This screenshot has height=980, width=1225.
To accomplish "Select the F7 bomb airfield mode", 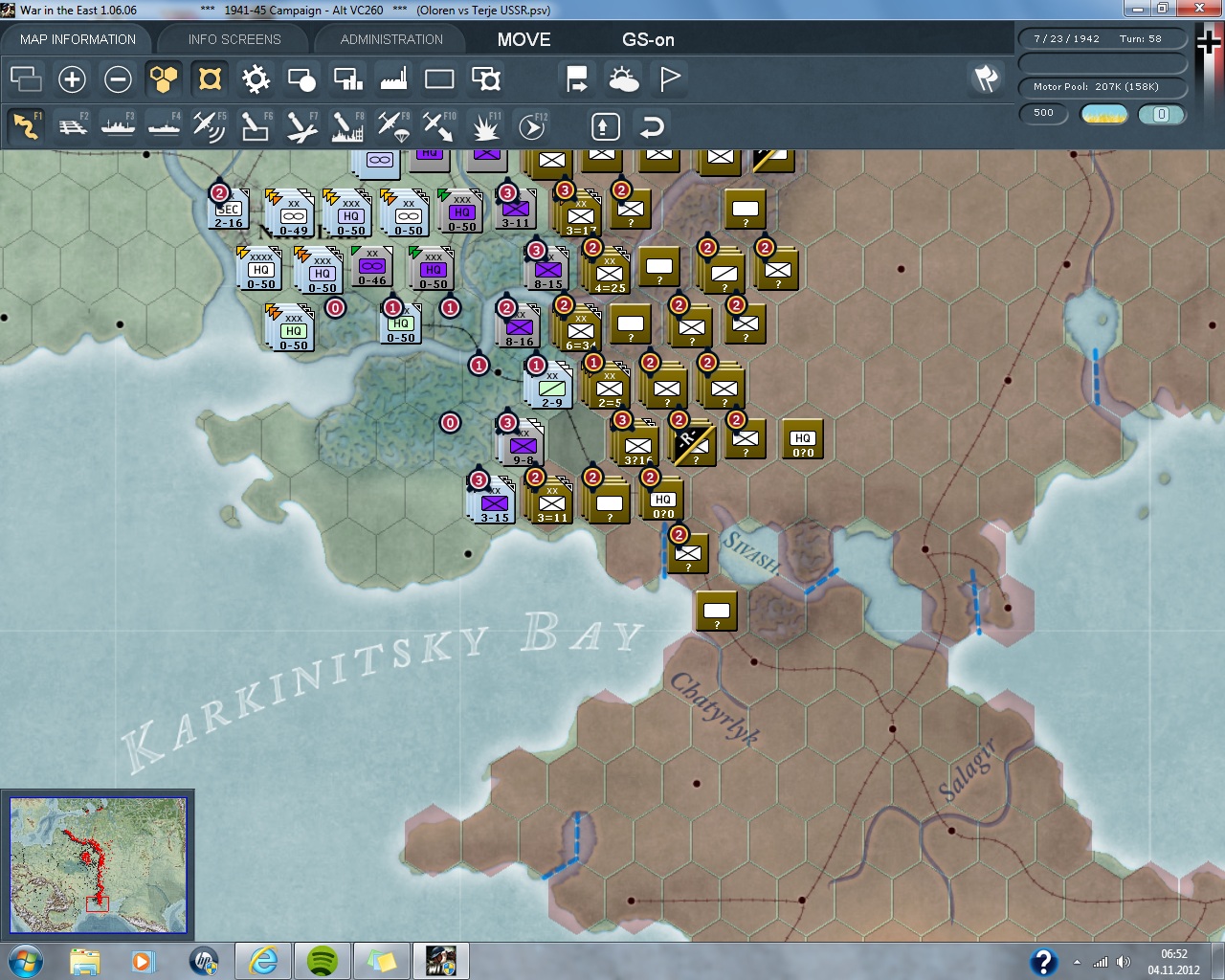I will click(301, 126).
